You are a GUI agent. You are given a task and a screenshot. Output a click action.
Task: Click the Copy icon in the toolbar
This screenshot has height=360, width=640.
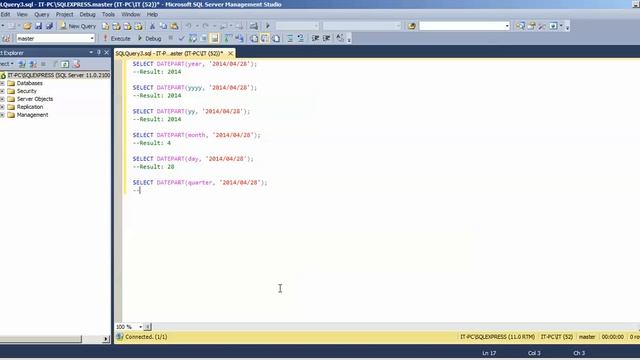(163, 26)
